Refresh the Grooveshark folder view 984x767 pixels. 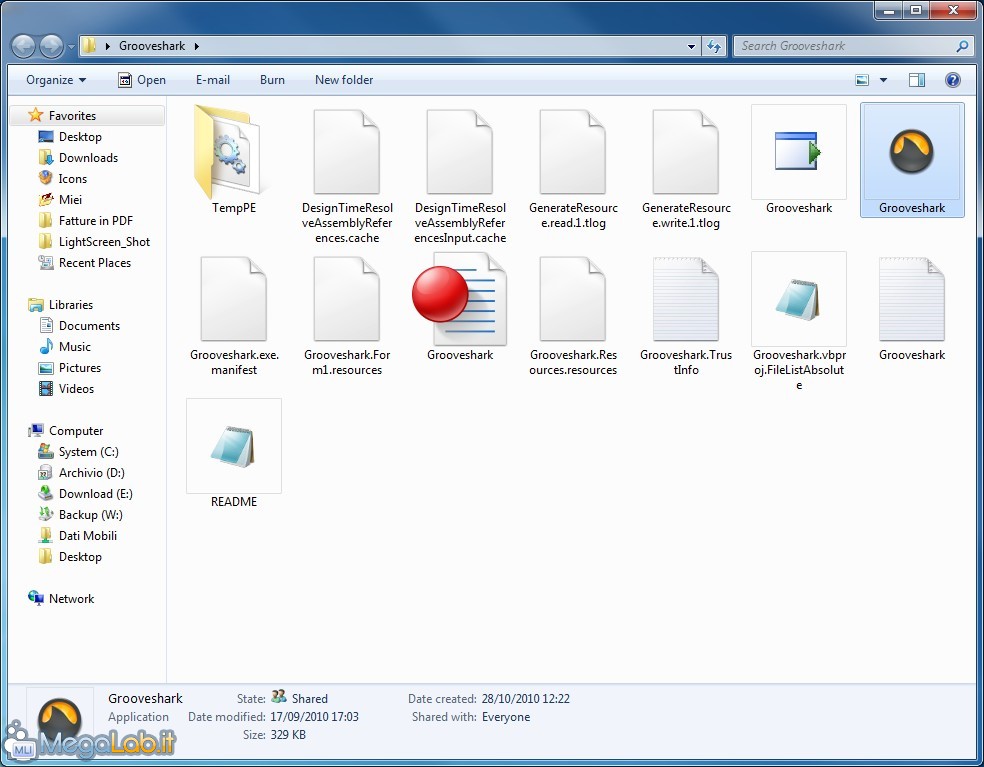pos(714,46)
